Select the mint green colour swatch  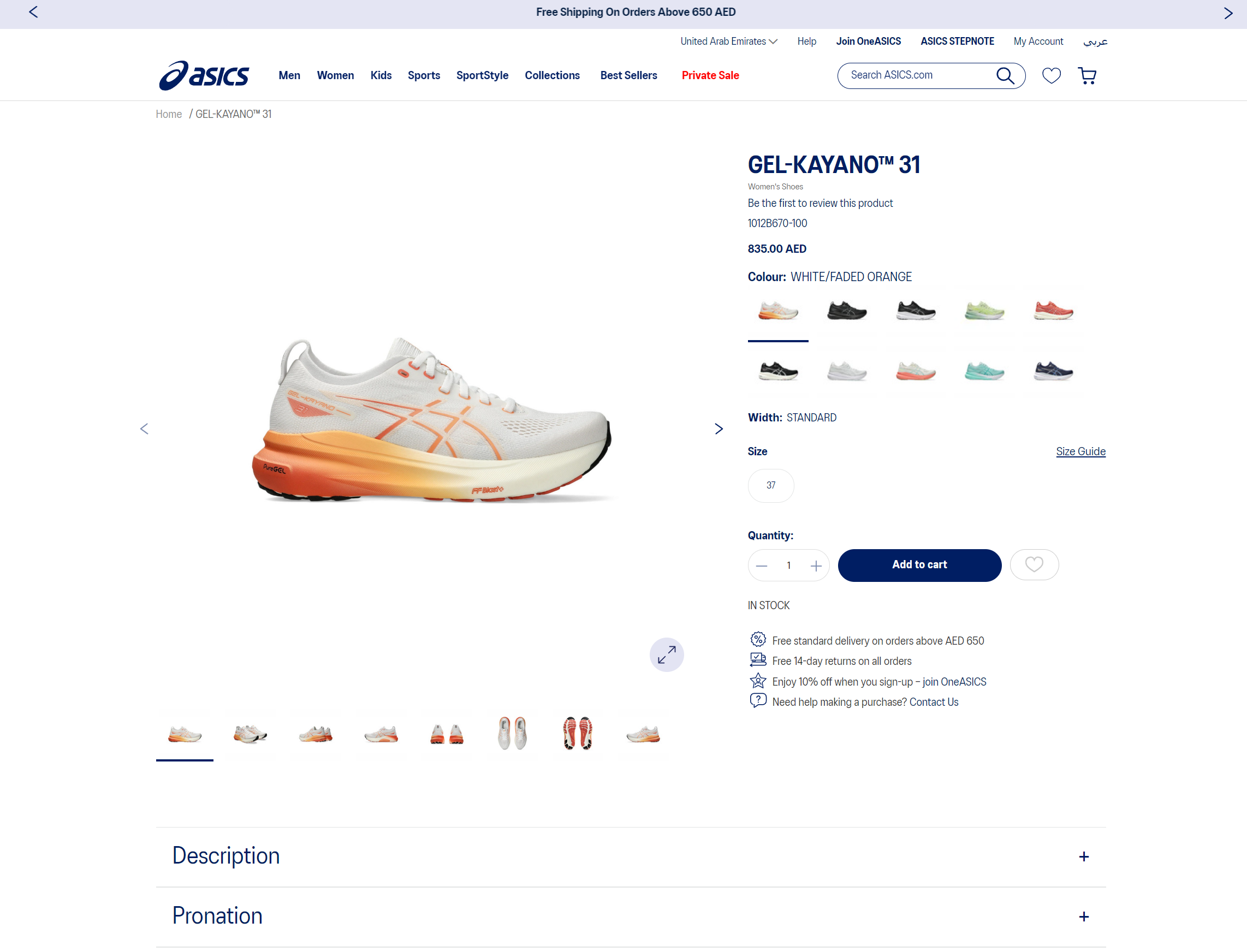pos(984,372)
